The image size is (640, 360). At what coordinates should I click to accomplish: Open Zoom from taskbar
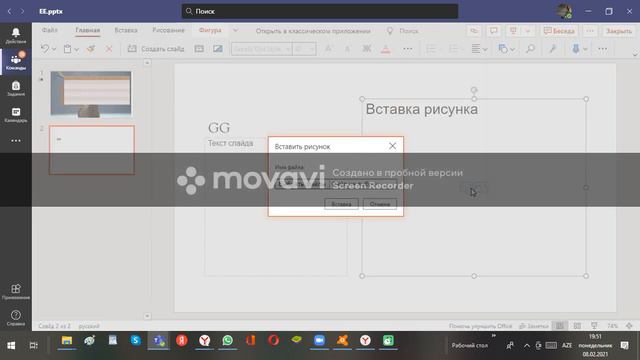pyautogui.click(x=319, y=340)
